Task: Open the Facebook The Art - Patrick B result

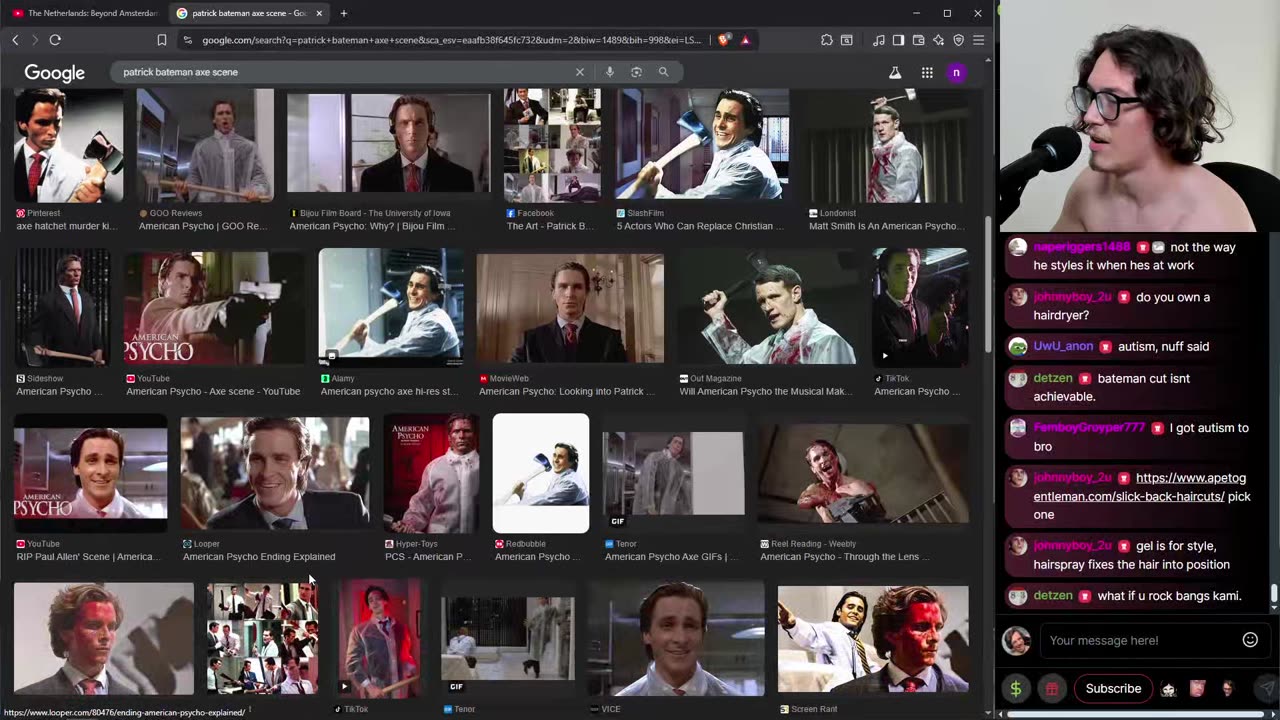Action: click(x=550, y=226)
